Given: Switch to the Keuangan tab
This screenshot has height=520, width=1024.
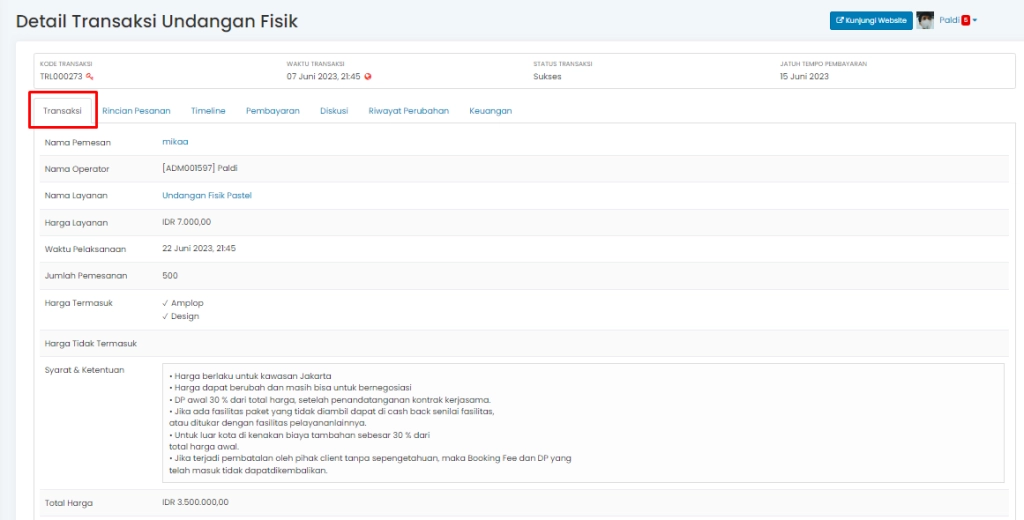Looking at the screenshot, I should tap(490, 111).
